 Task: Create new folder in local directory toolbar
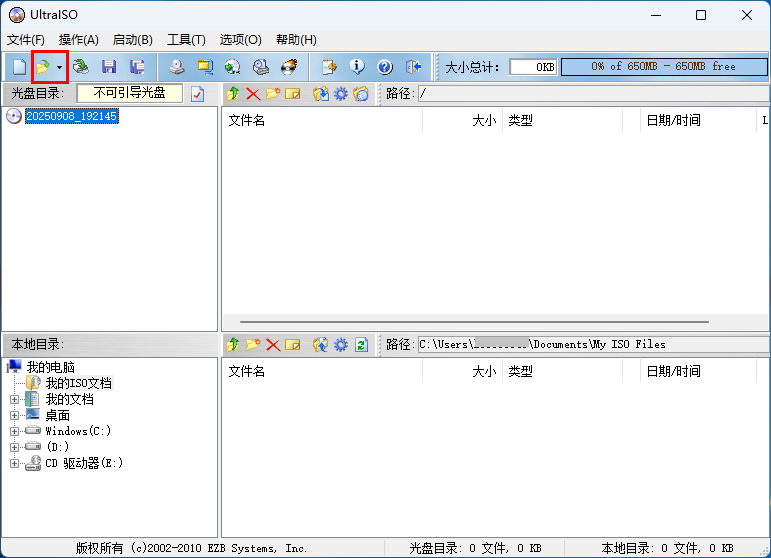pos(253,345)
